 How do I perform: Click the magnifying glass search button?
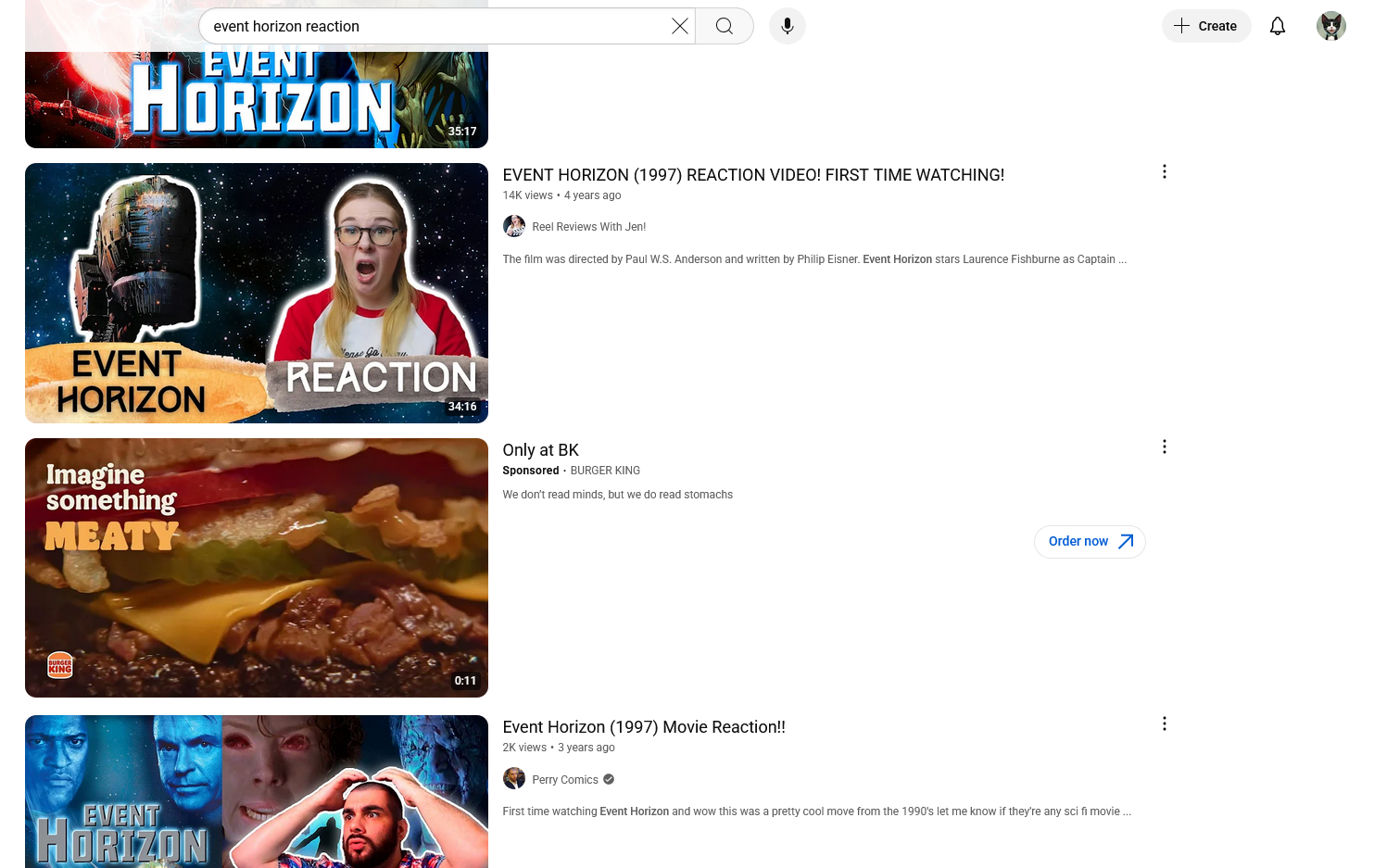click(725, 26)
